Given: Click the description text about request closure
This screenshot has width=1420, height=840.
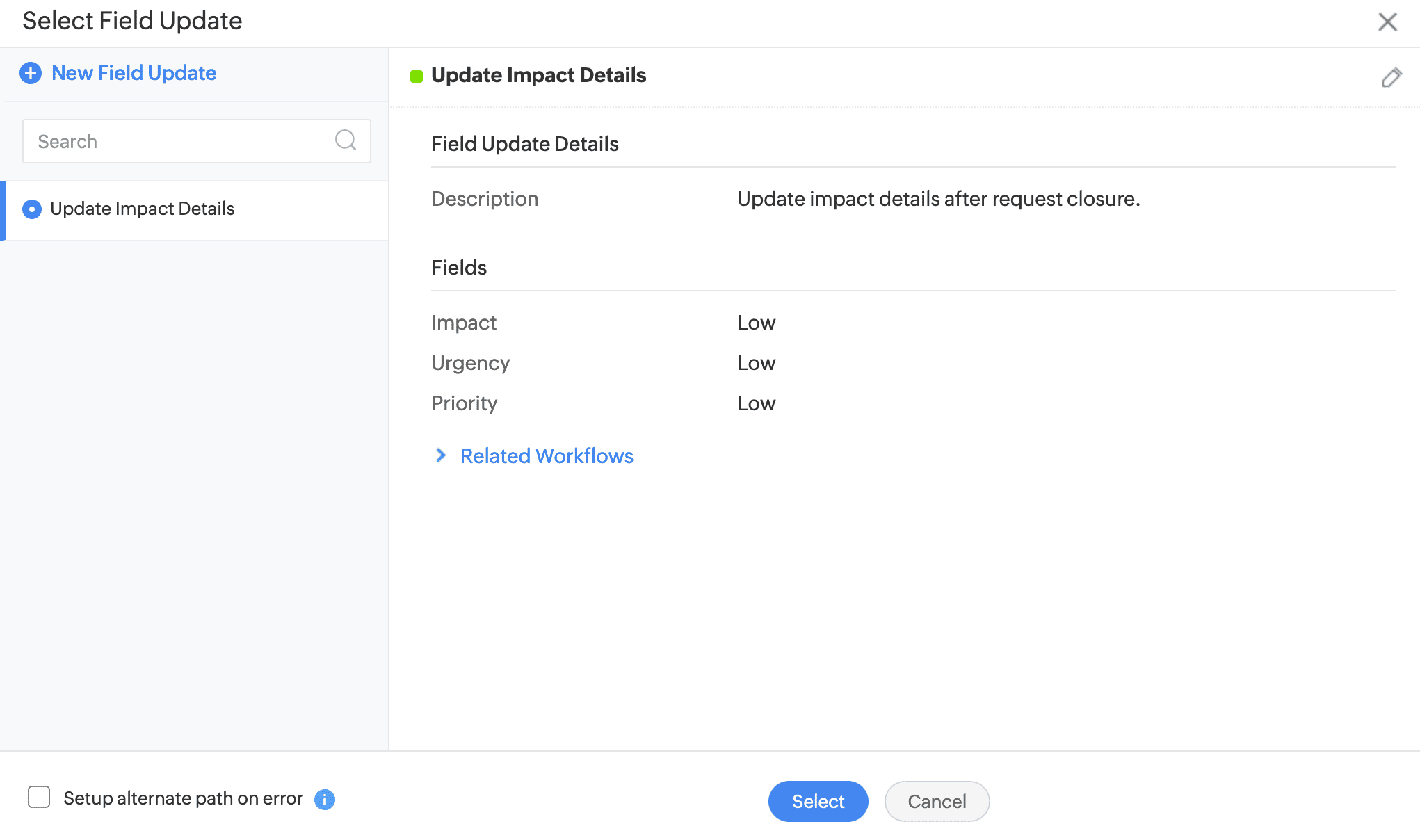Looking at the screenshot, I should [x=938, y=199].
